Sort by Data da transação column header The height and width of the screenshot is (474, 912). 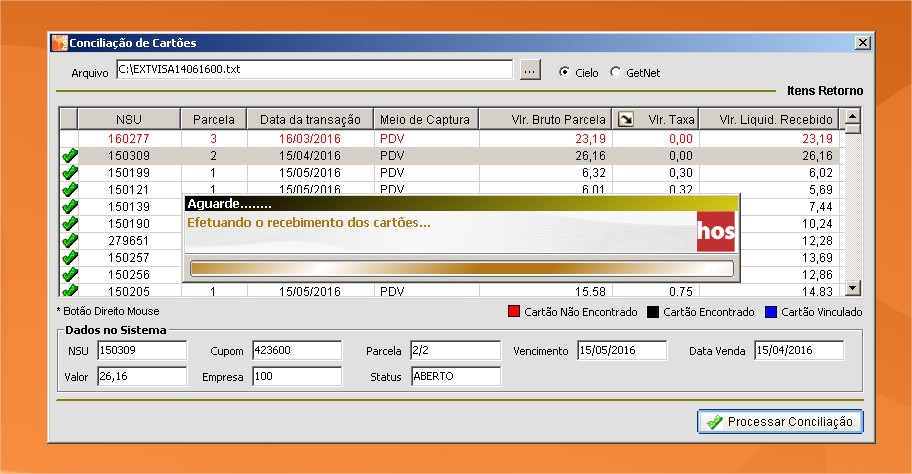click(309, 120)
